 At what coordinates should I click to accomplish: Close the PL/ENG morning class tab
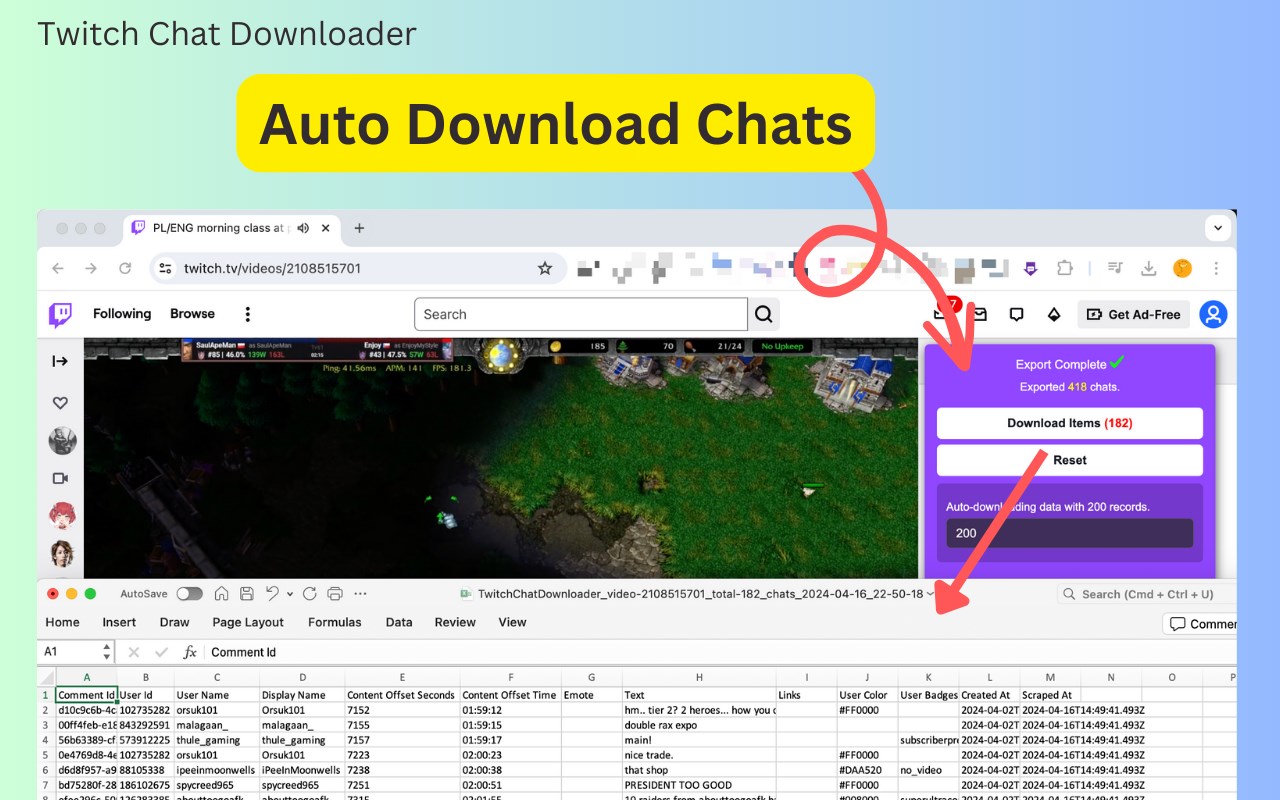coord(325,228)
